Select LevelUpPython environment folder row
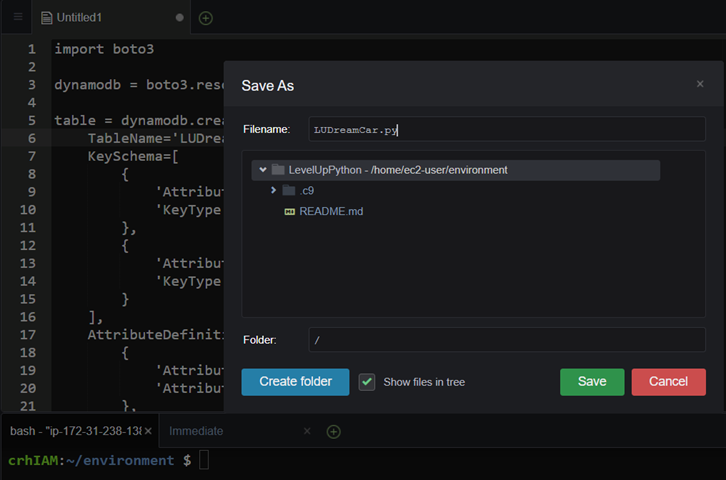Screen dimensions: 726x480 [456, 170]
